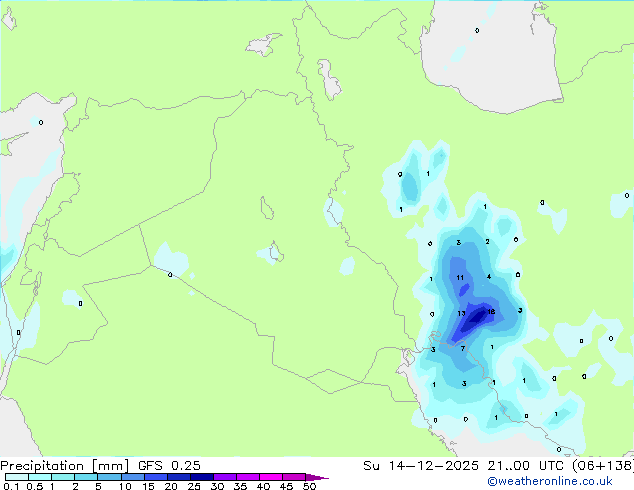Click legend scale label "30"

(217, 486)
